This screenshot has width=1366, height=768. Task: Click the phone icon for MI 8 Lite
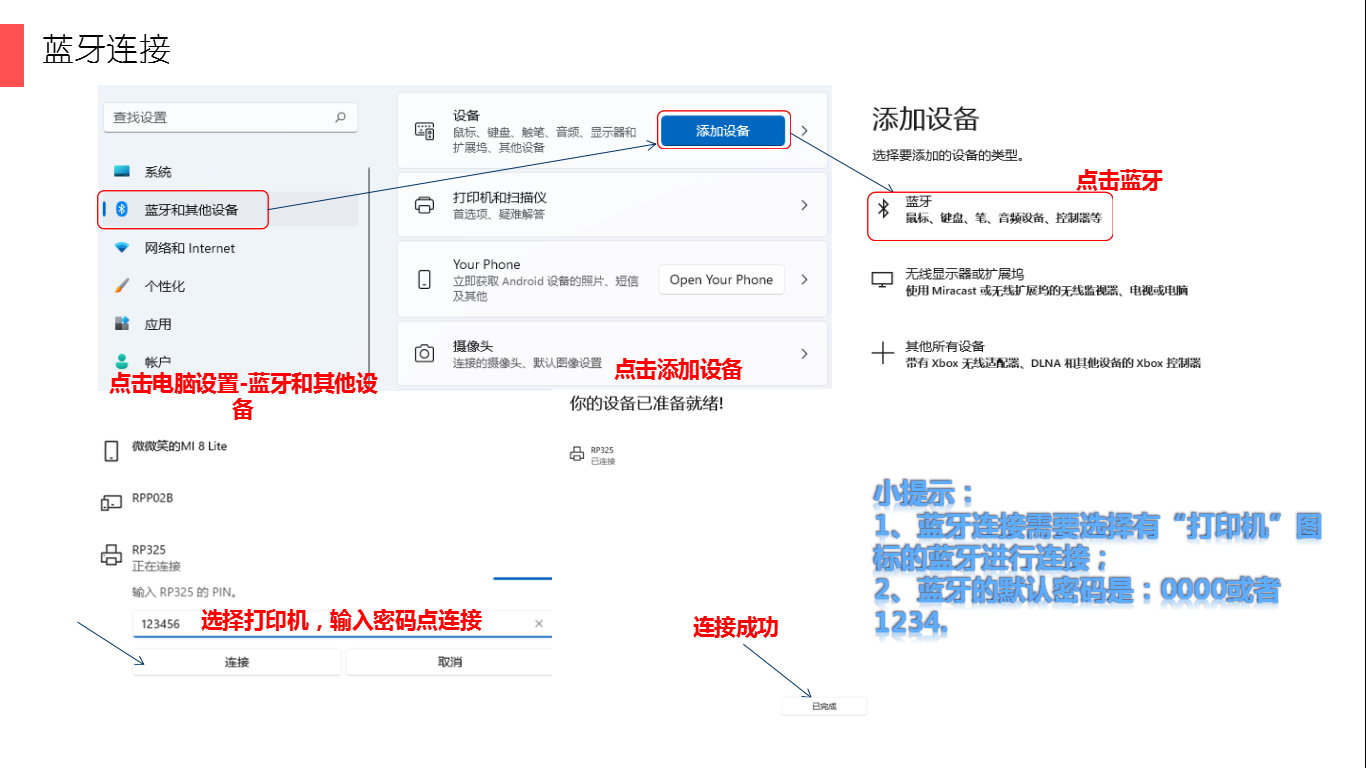click(111, 451)
